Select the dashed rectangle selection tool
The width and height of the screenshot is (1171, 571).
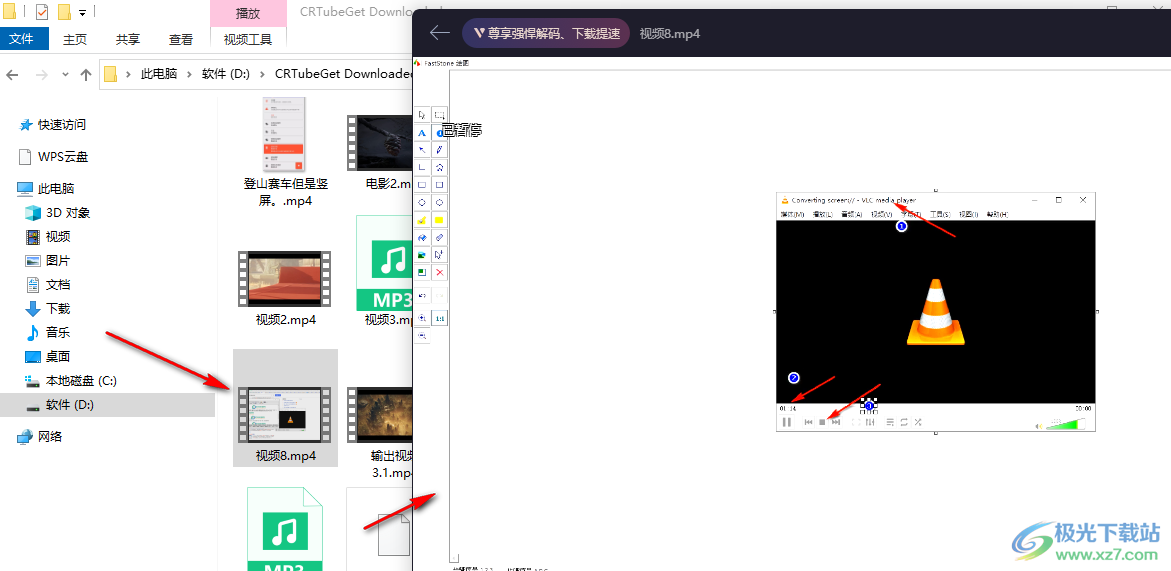440,115
